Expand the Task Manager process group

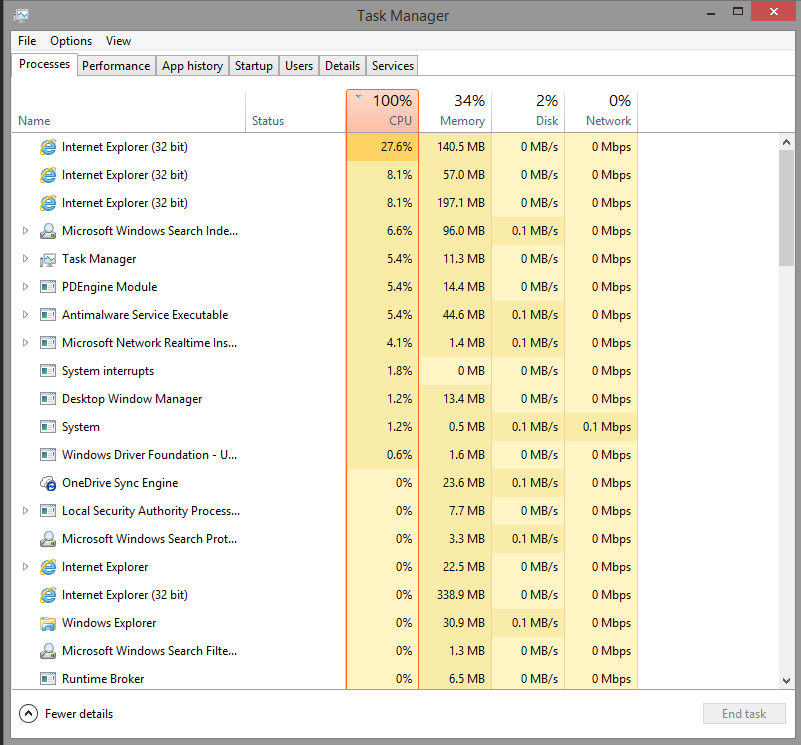(25, 259)
